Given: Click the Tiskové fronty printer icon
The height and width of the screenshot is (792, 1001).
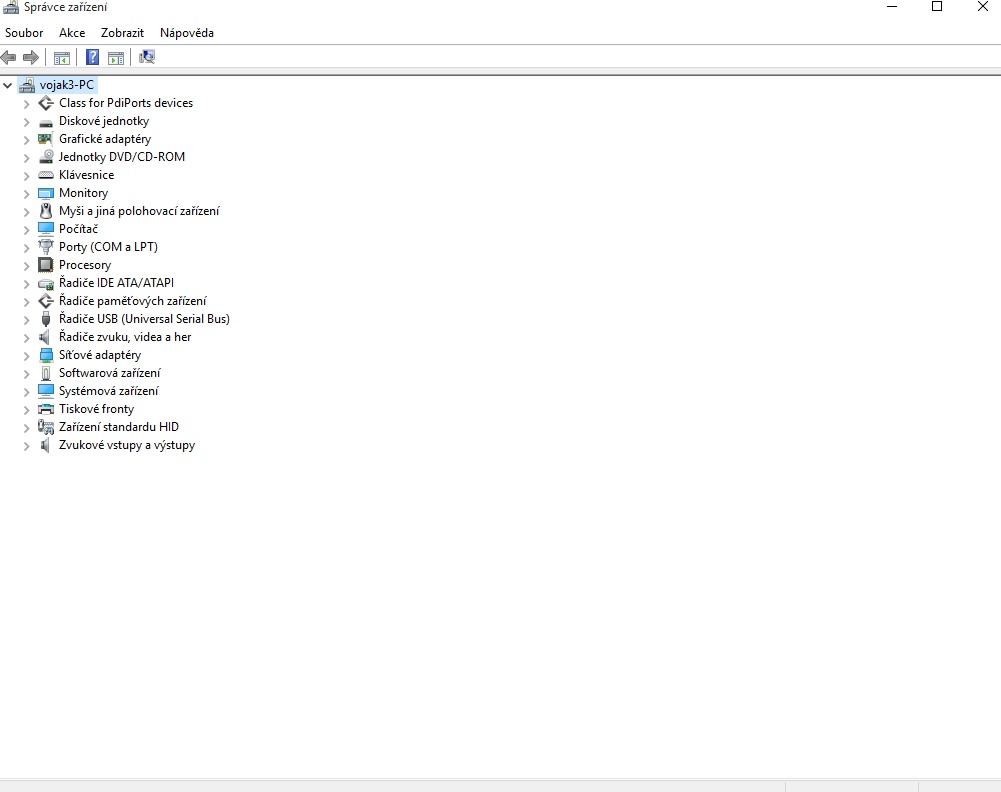Looking at the screenshot, I should tap(46, 409).
